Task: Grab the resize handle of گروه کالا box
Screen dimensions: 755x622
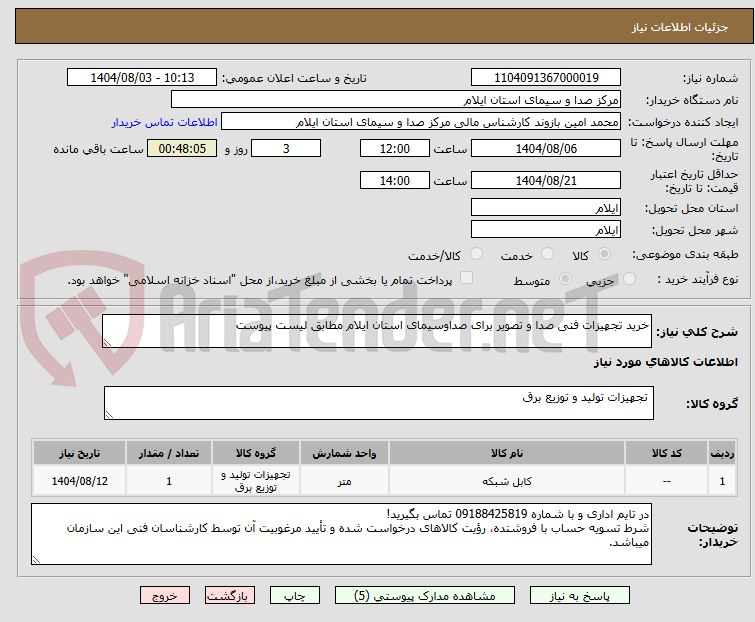Action: click(109, 415)
